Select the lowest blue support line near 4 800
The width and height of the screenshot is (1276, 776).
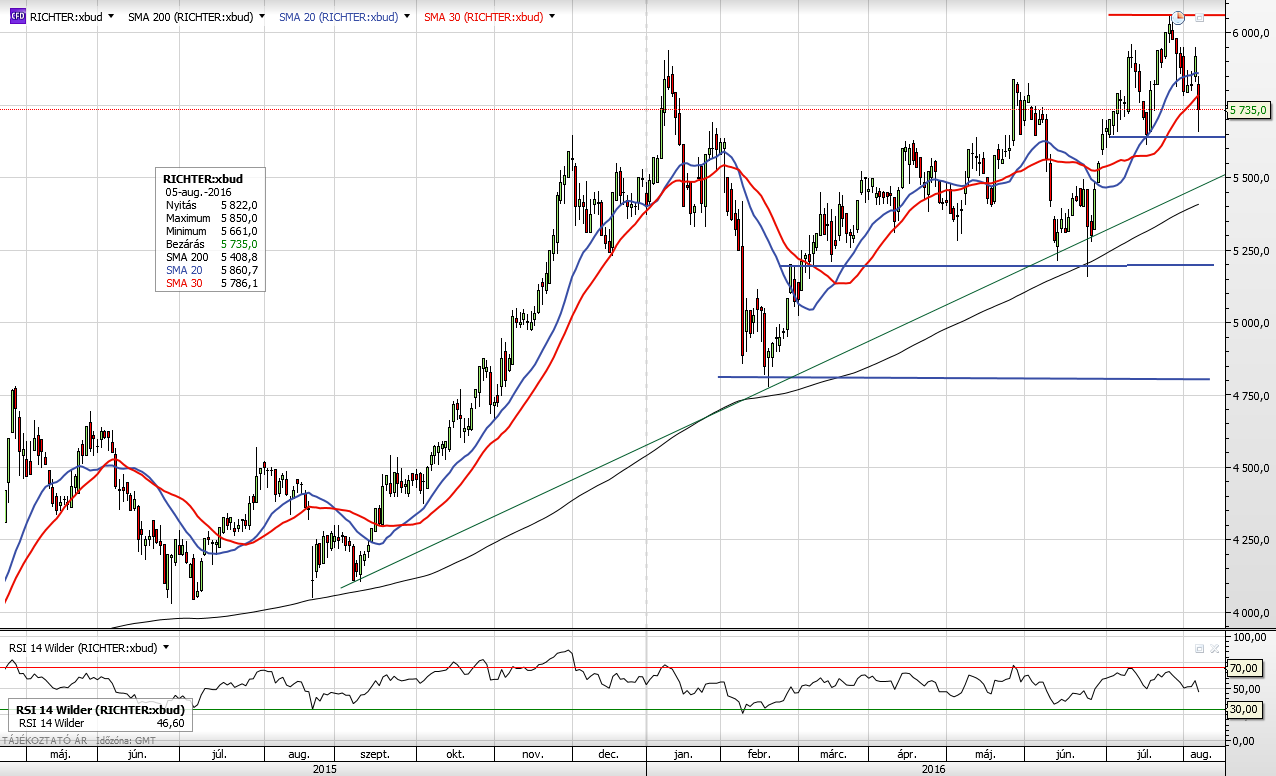point(964,378)
